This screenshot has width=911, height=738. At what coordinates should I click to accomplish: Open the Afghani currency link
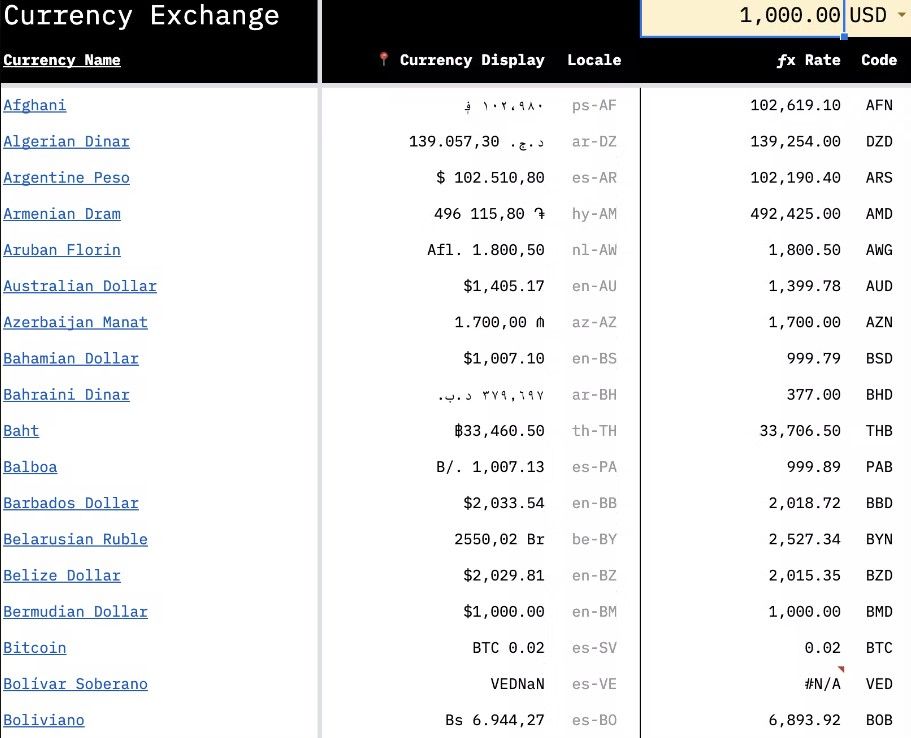(x=35, y=105)
